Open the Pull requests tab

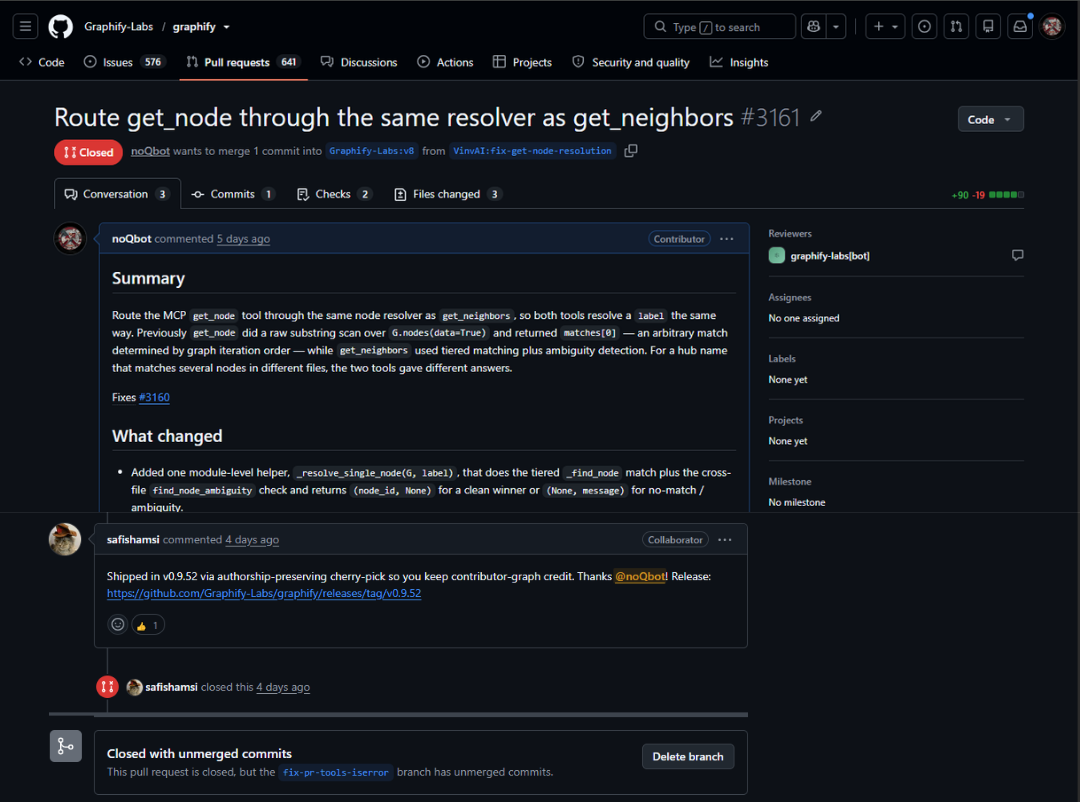pos(243,63)
